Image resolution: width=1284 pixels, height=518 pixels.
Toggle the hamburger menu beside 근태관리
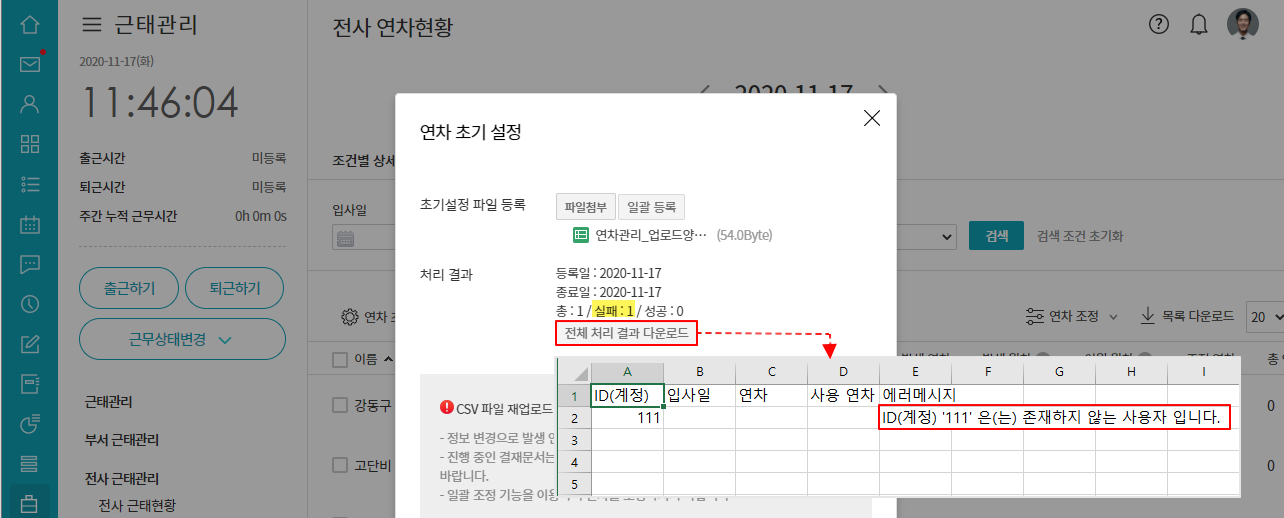click(92, 25)
